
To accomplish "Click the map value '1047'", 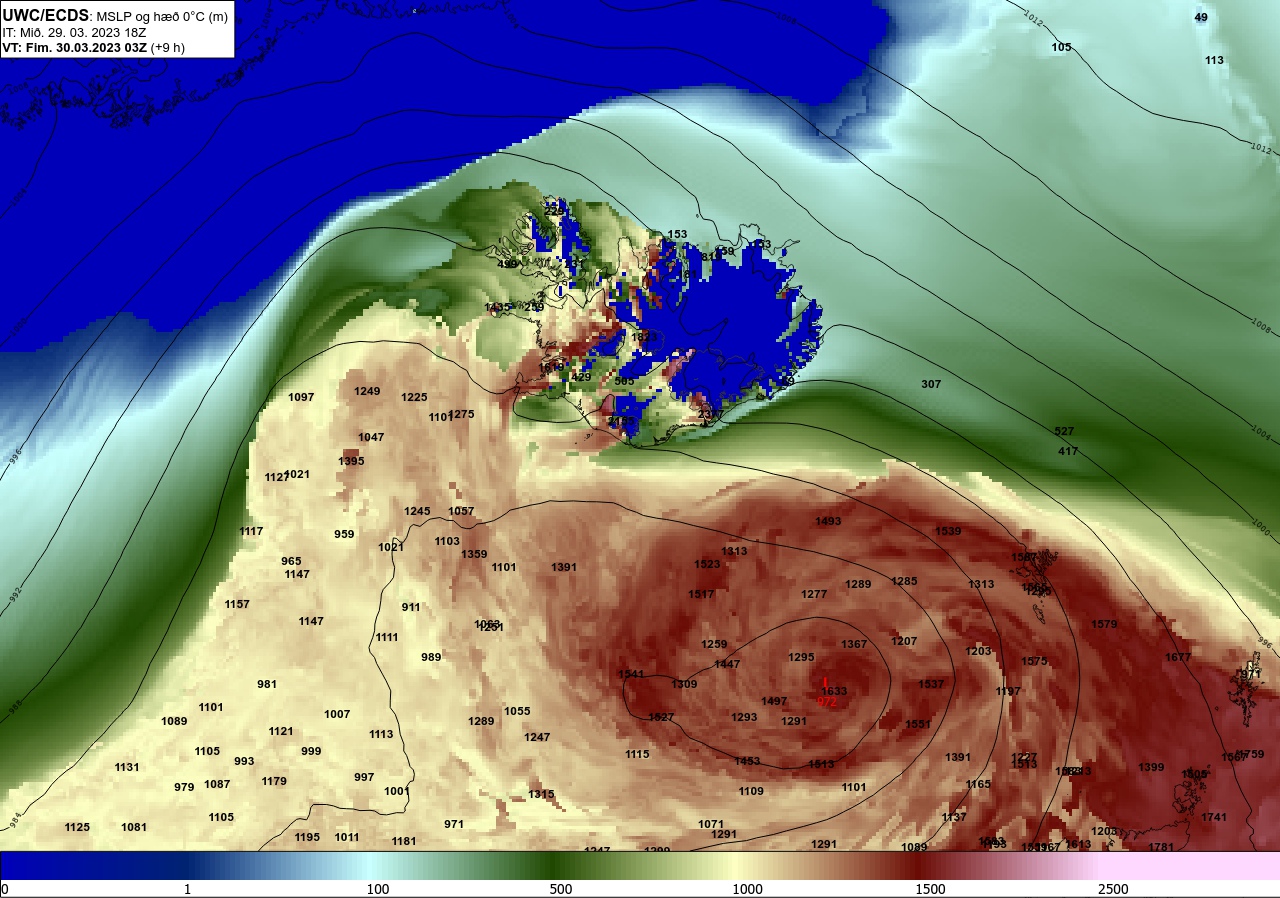I will (371, 437).
